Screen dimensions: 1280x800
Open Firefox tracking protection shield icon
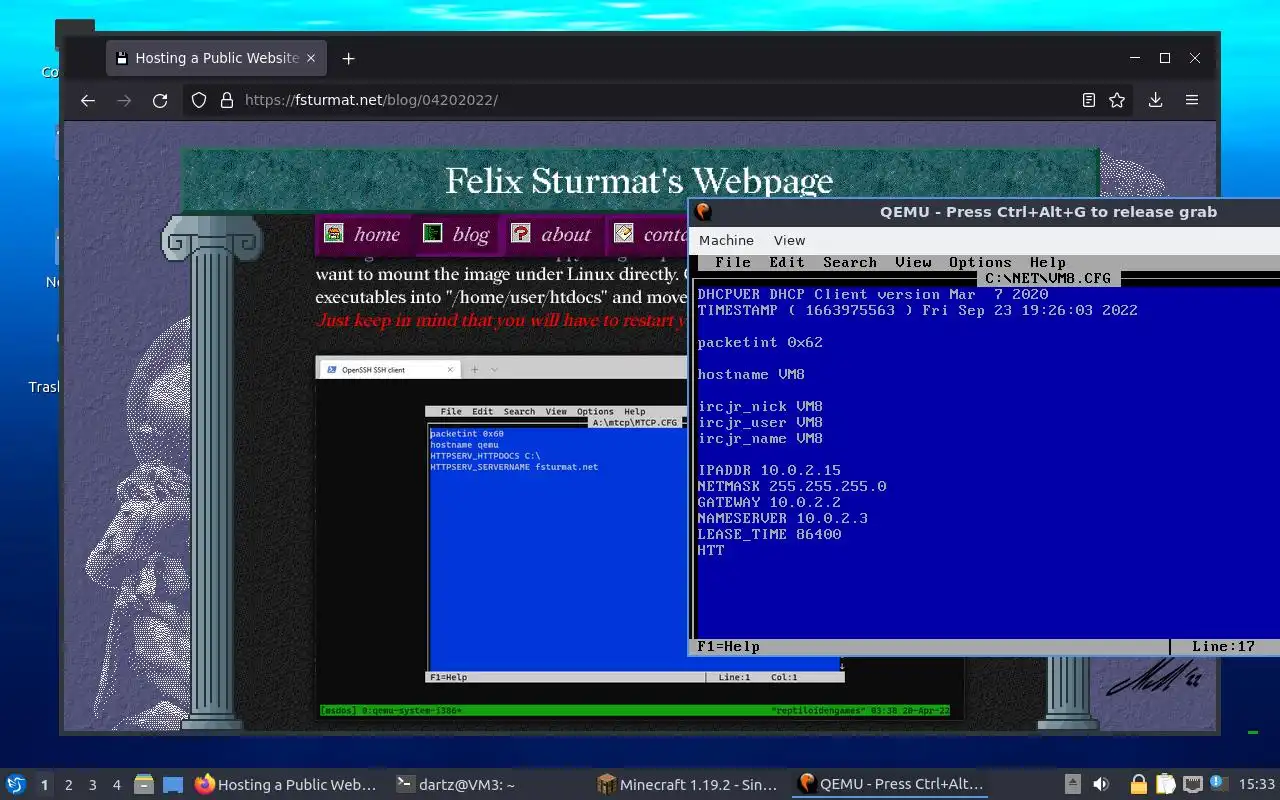point(199,100)
